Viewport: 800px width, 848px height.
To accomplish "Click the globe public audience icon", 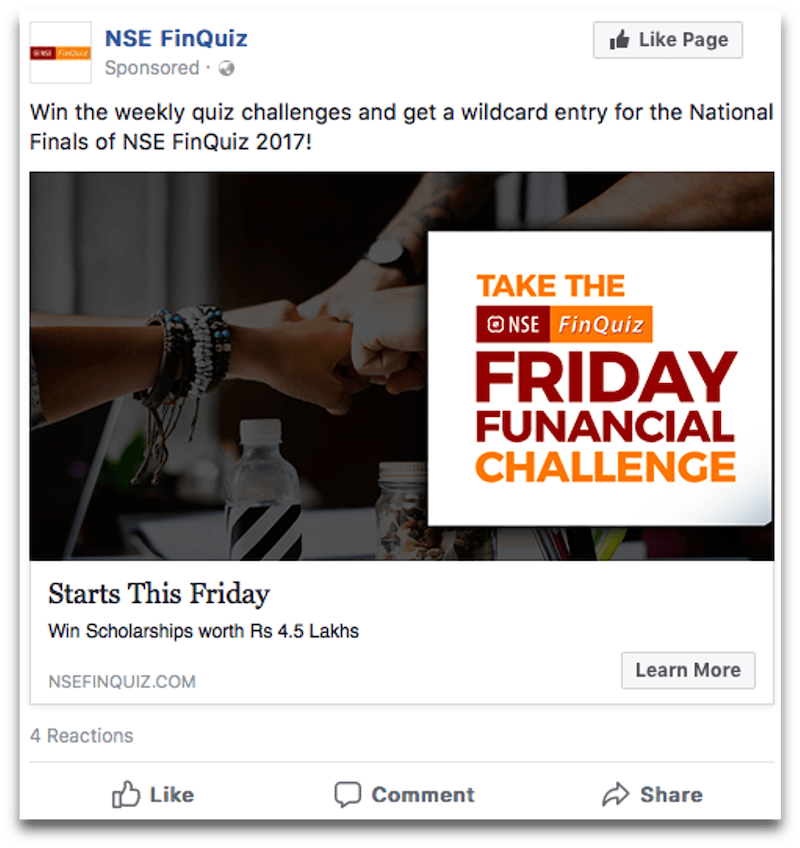I will [226, 68].
